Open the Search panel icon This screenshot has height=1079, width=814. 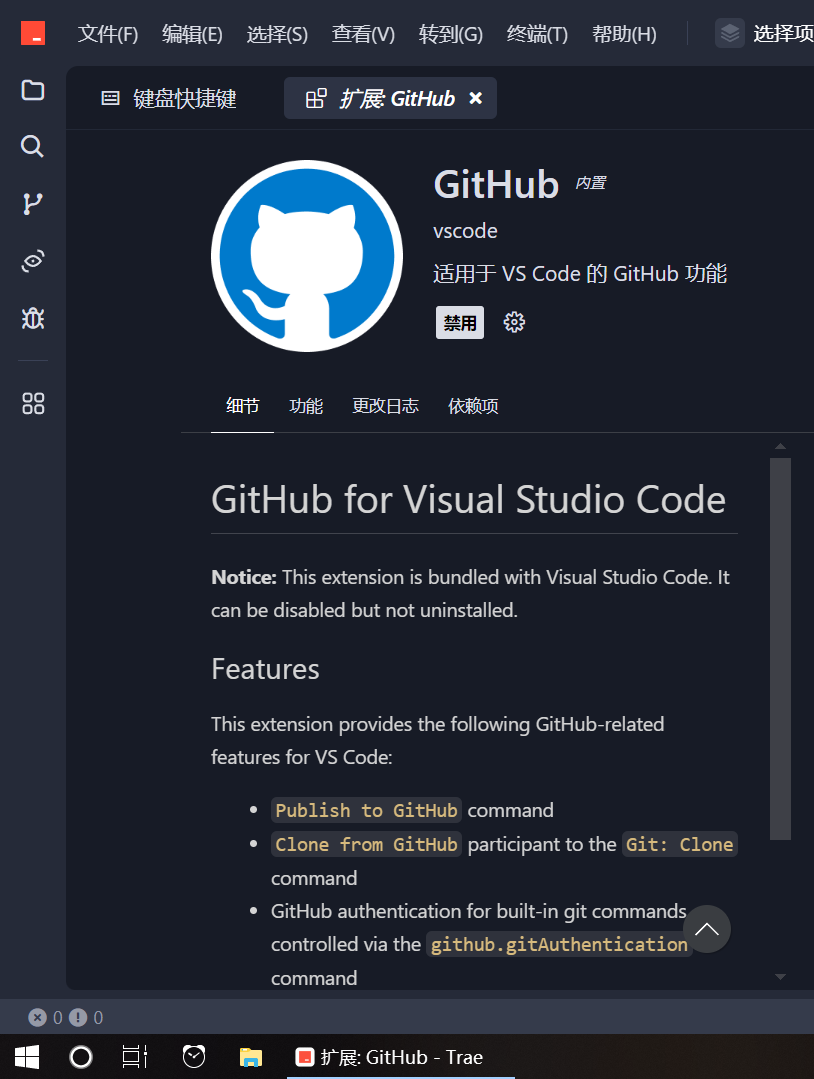pyautogui.click(x=33, y=147)
